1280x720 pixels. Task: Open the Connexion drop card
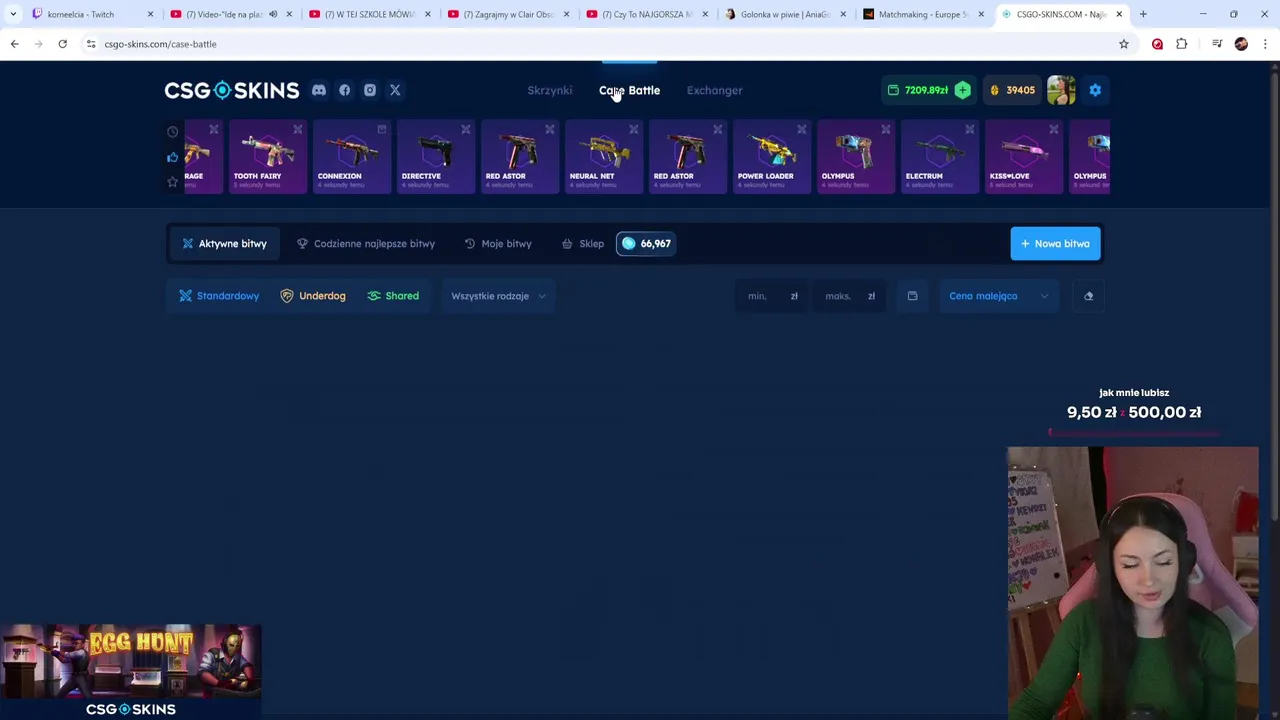point(350,157)
